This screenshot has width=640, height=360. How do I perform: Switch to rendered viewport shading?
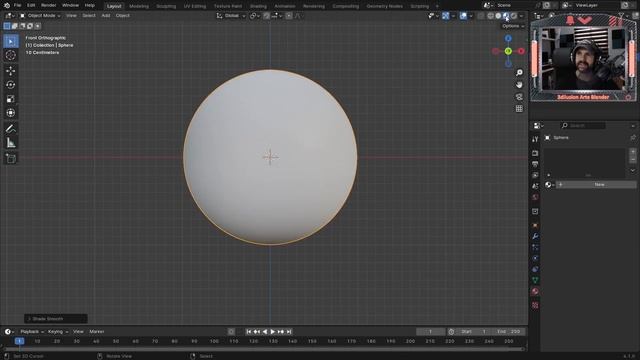[514, 16]
